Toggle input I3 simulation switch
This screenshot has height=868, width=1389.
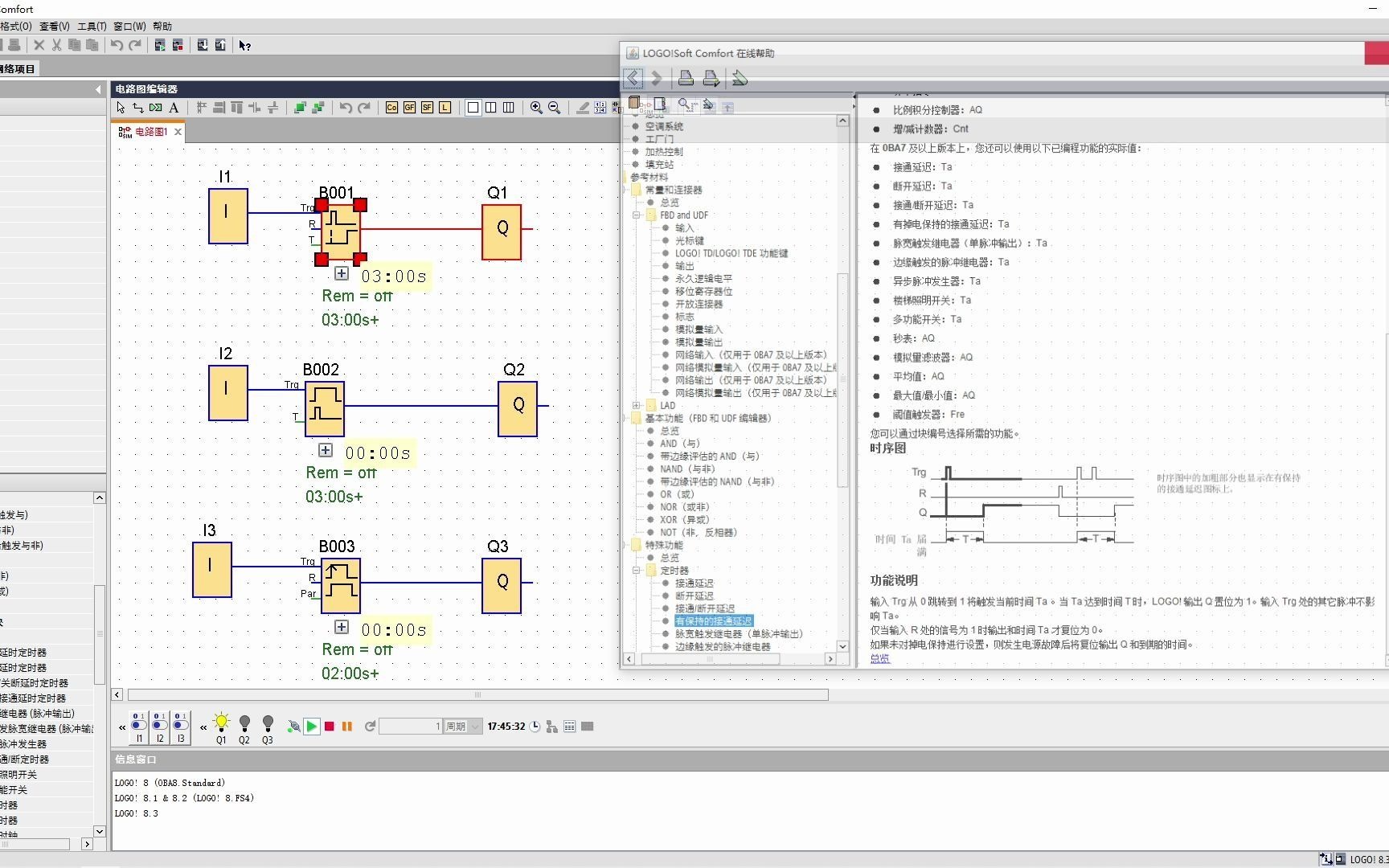[x=181, y=727]
